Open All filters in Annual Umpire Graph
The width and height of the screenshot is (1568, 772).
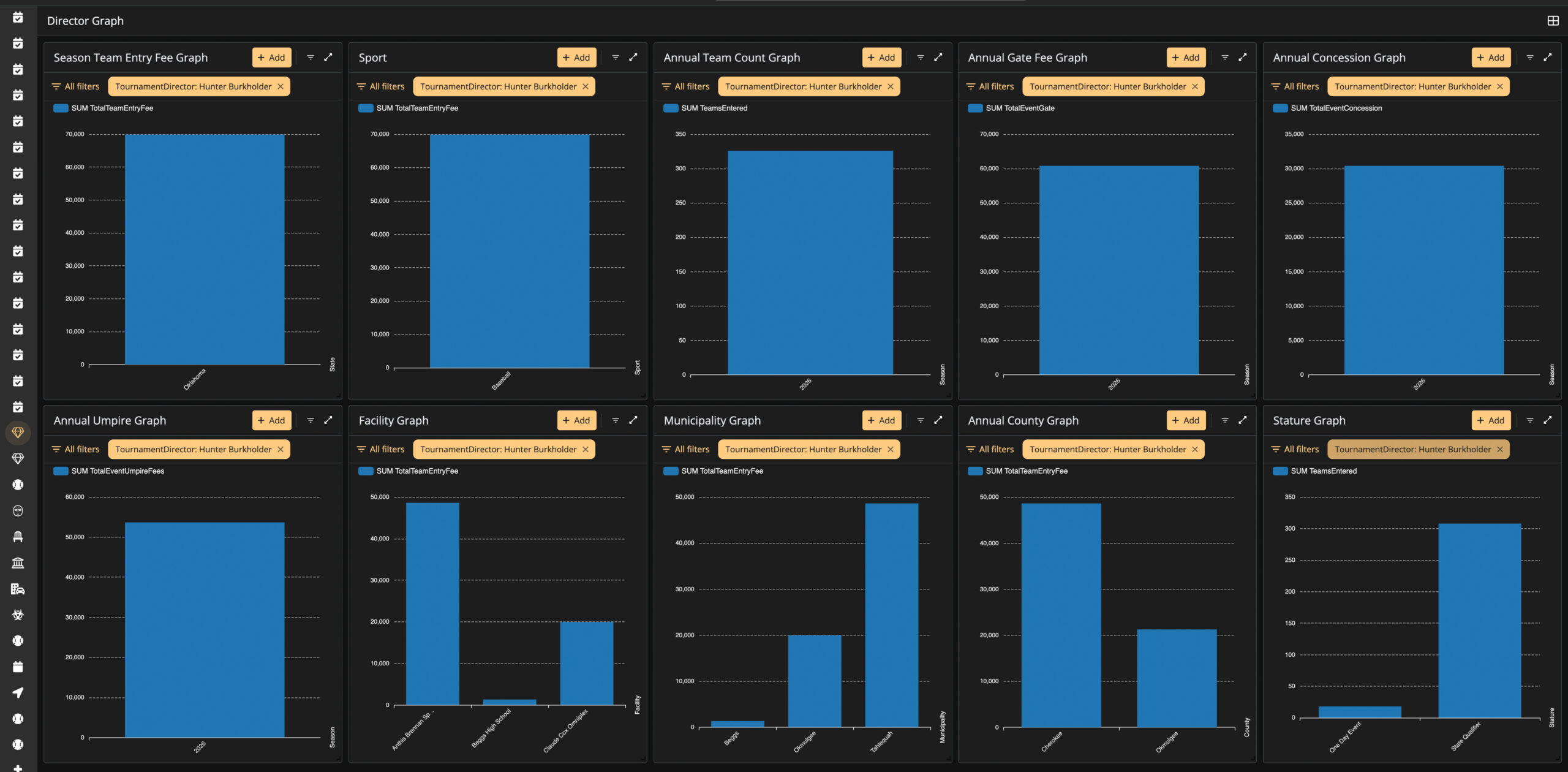pyautogui.click(x=76, y=449)
